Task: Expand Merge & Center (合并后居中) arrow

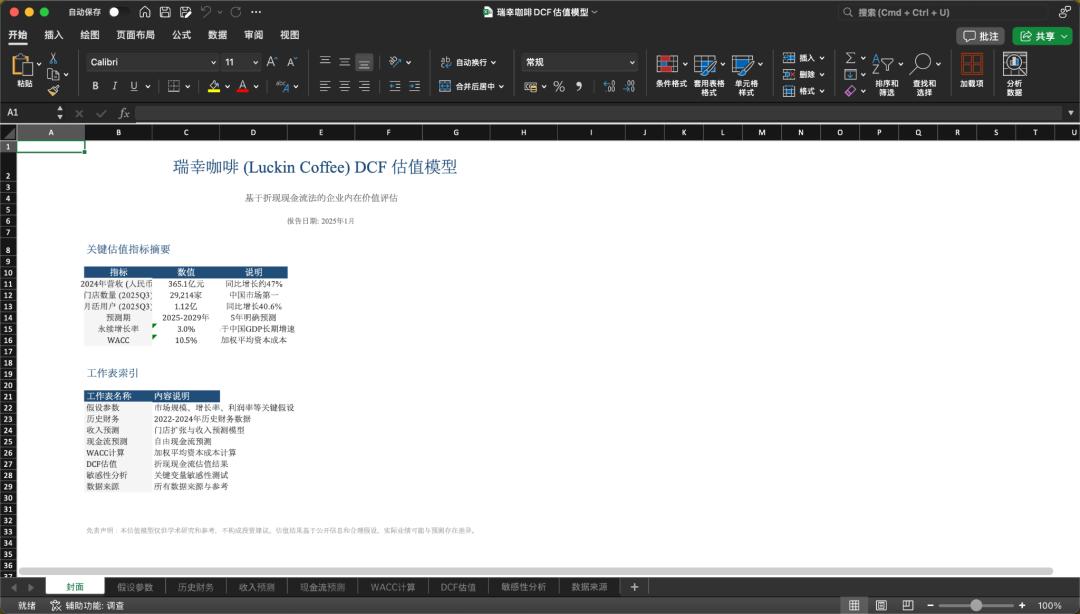Action: (501, 87)
